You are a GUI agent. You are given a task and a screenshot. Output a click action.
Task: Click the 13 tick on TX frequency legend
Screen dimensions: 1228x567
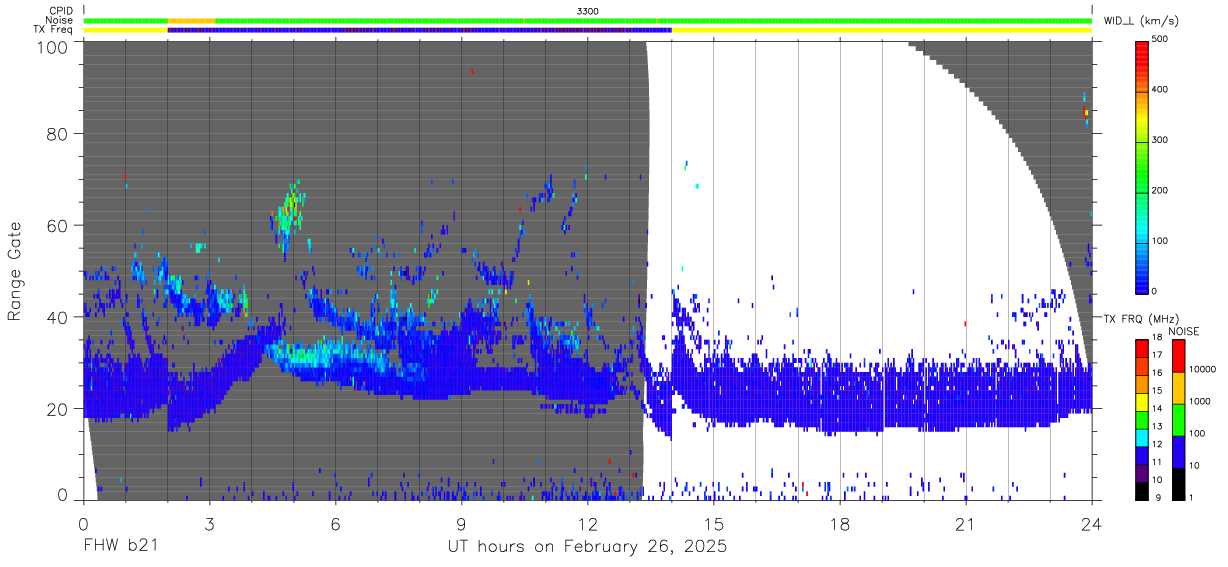point(1156,427)
